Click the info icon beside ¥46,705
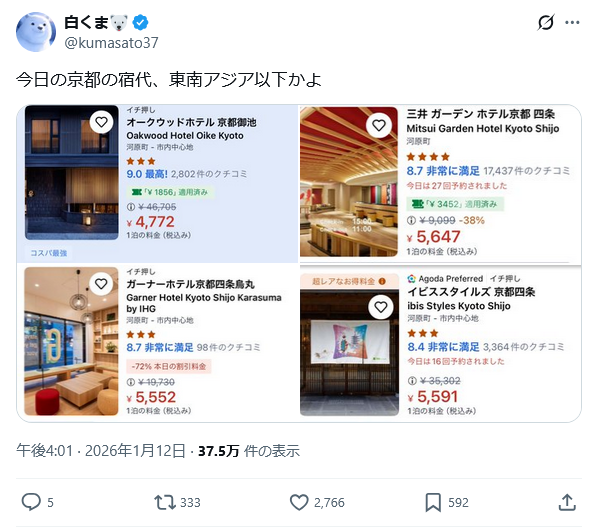Viewport: 598px width, 527px height. (131, 207)
